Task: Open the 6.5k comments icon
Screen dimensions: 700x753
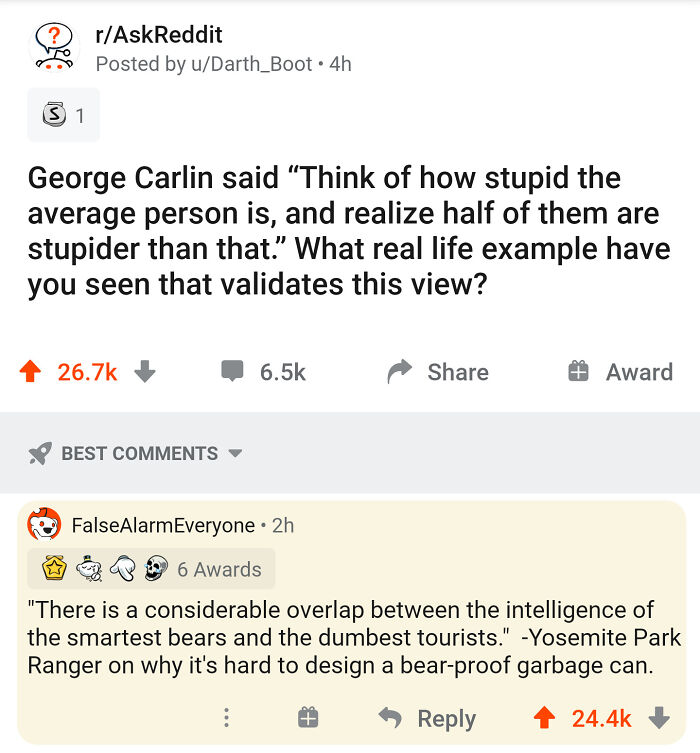Action: (232, 371)
